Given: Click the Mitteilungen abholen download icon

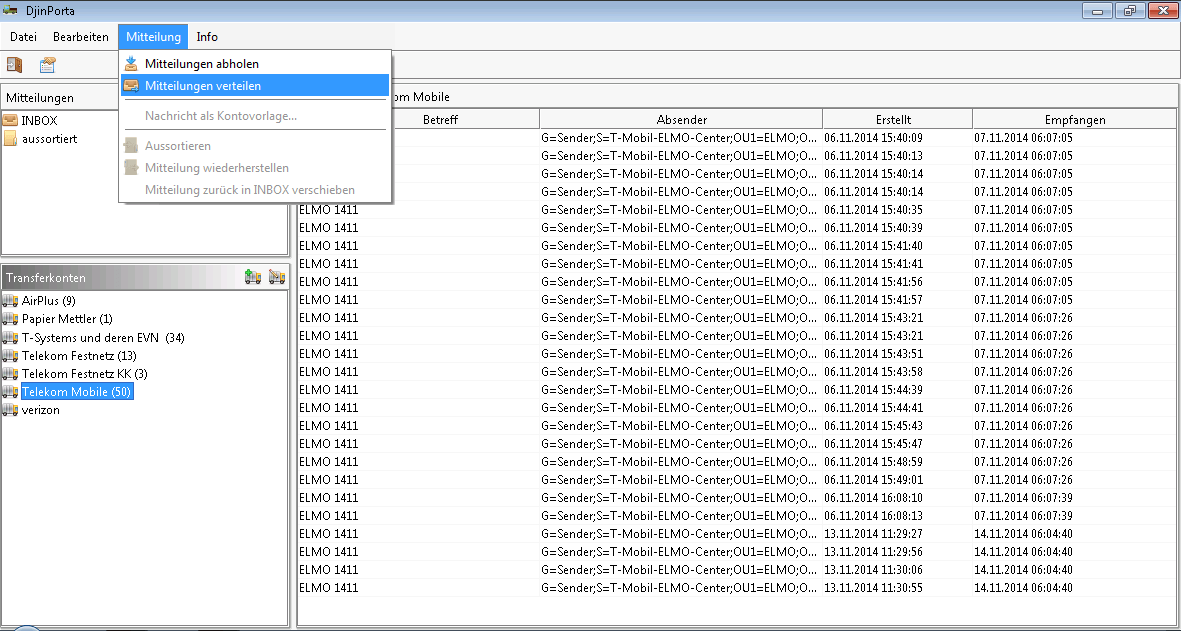Looking at the screenshot, I should pos(132,64).
